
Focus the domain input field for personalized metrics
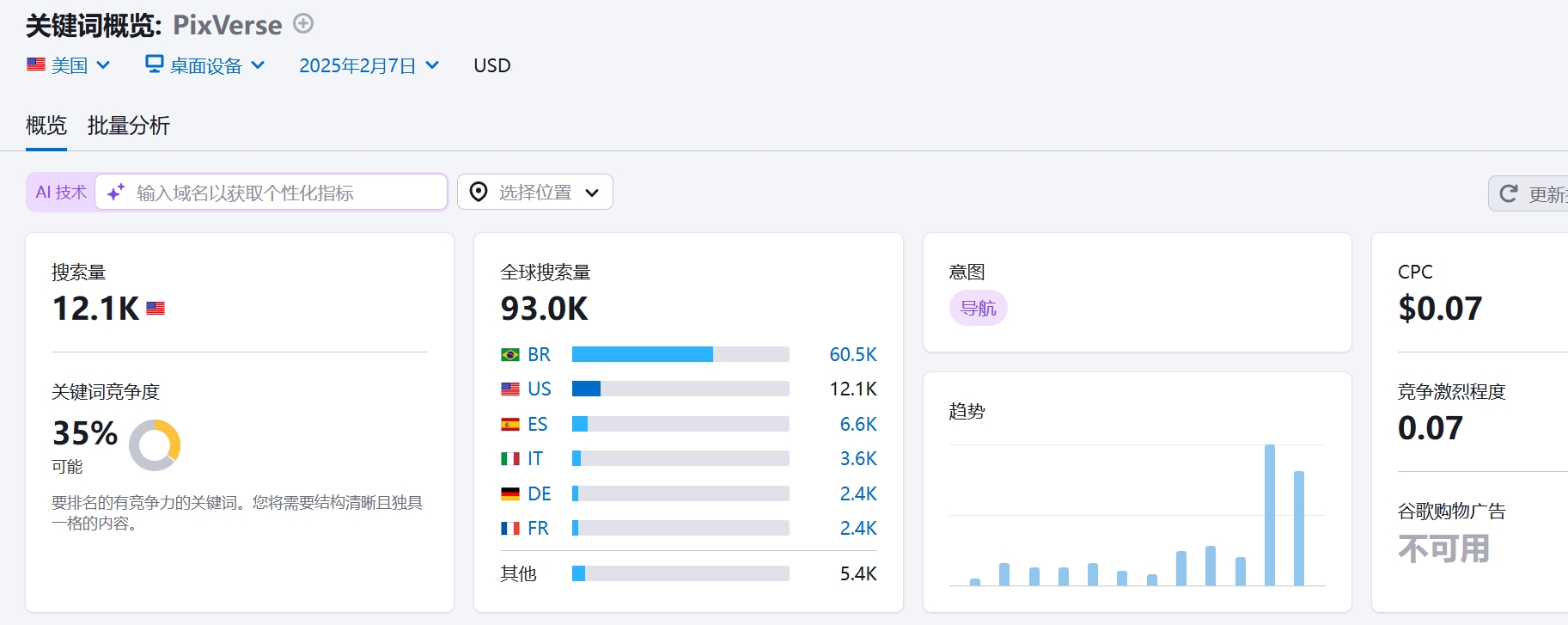click(284, 193)
